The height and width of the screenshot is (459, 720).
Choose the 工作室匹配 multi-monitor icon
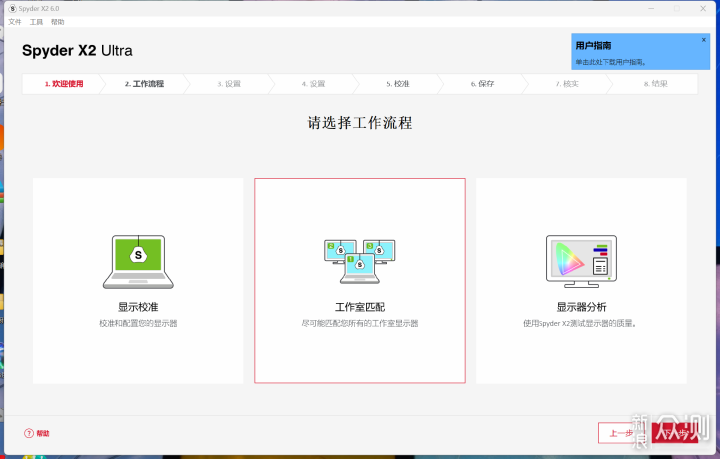[x=360, y=261]
